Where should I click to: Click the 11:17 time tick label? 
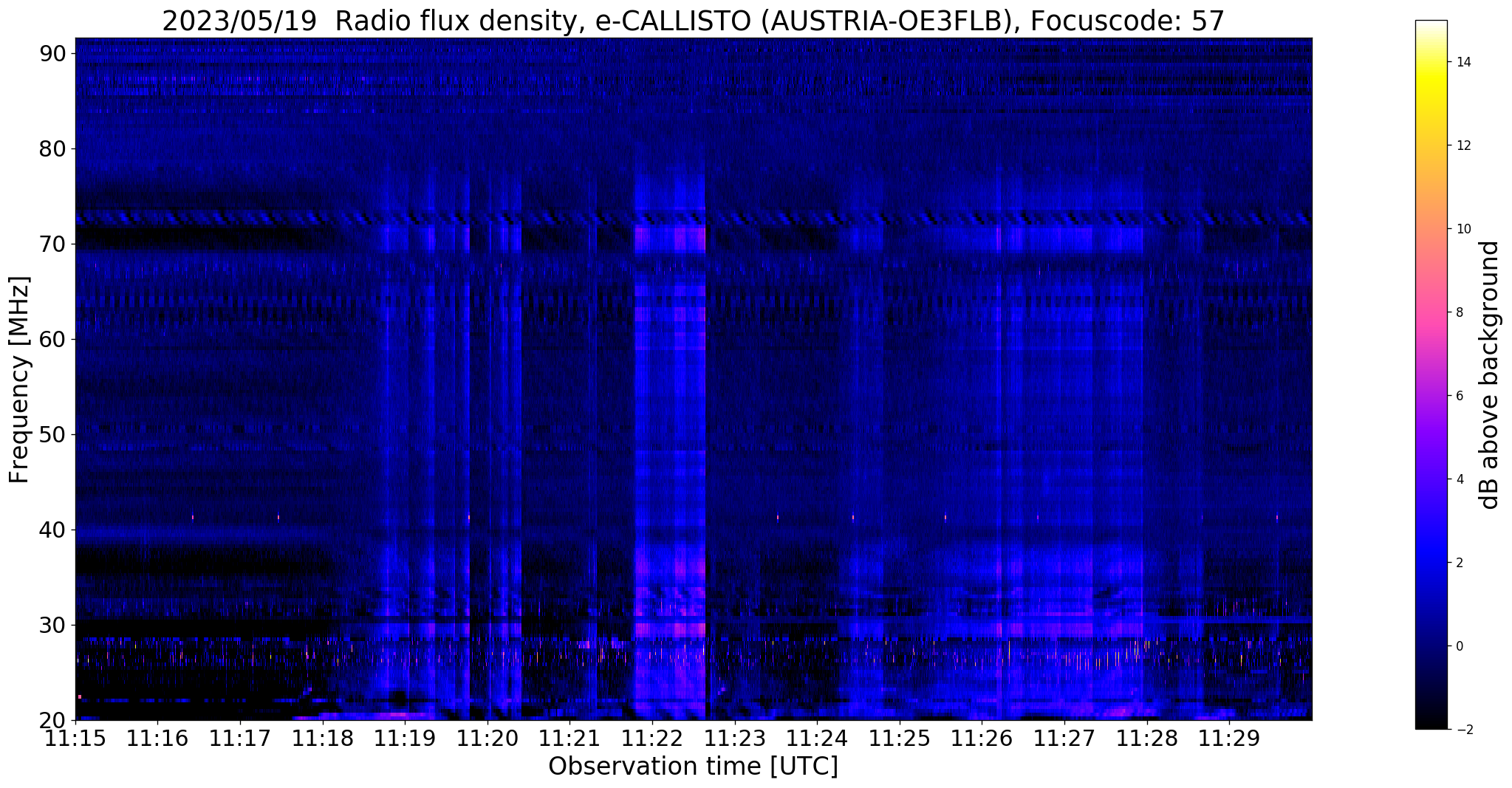click(x=239, y=738)
